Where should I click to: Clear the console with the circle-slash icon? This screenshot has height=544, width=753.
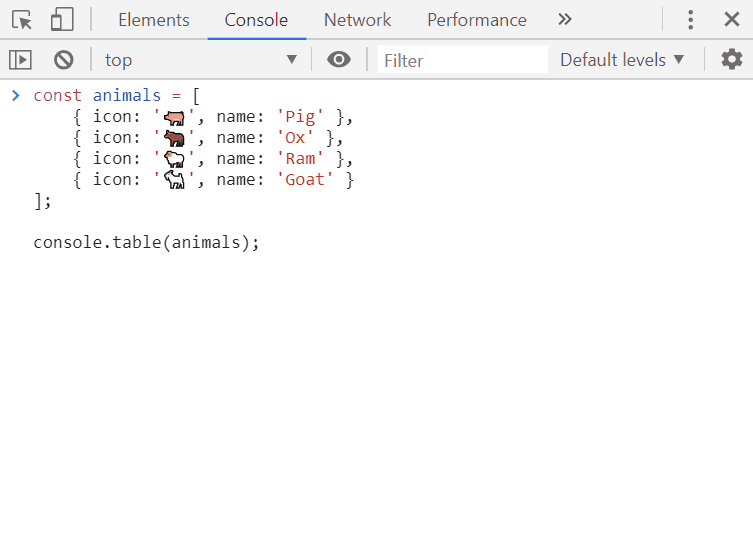point(63,60)
